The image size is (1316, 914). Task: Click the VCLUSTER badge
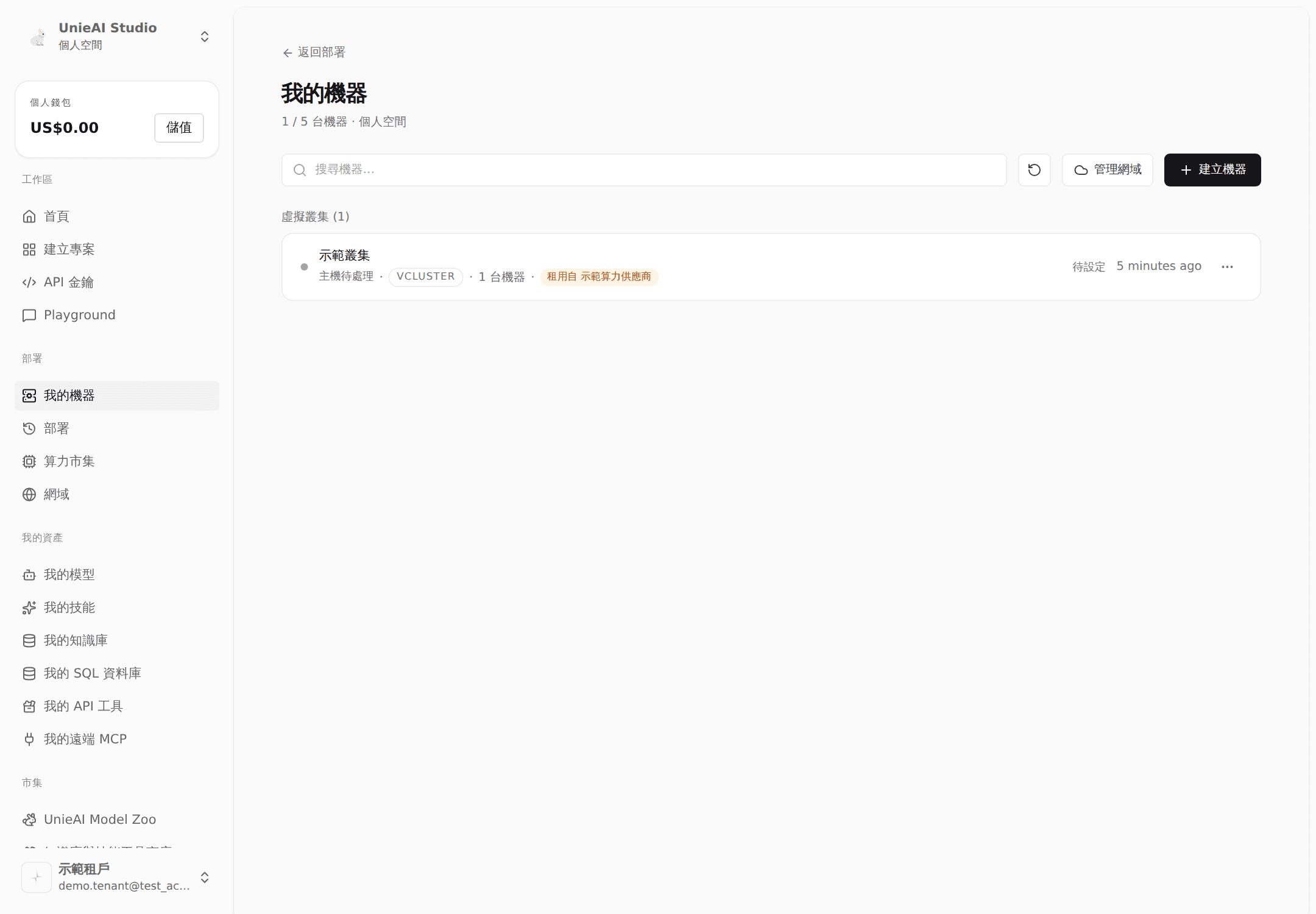click(426, 277)
